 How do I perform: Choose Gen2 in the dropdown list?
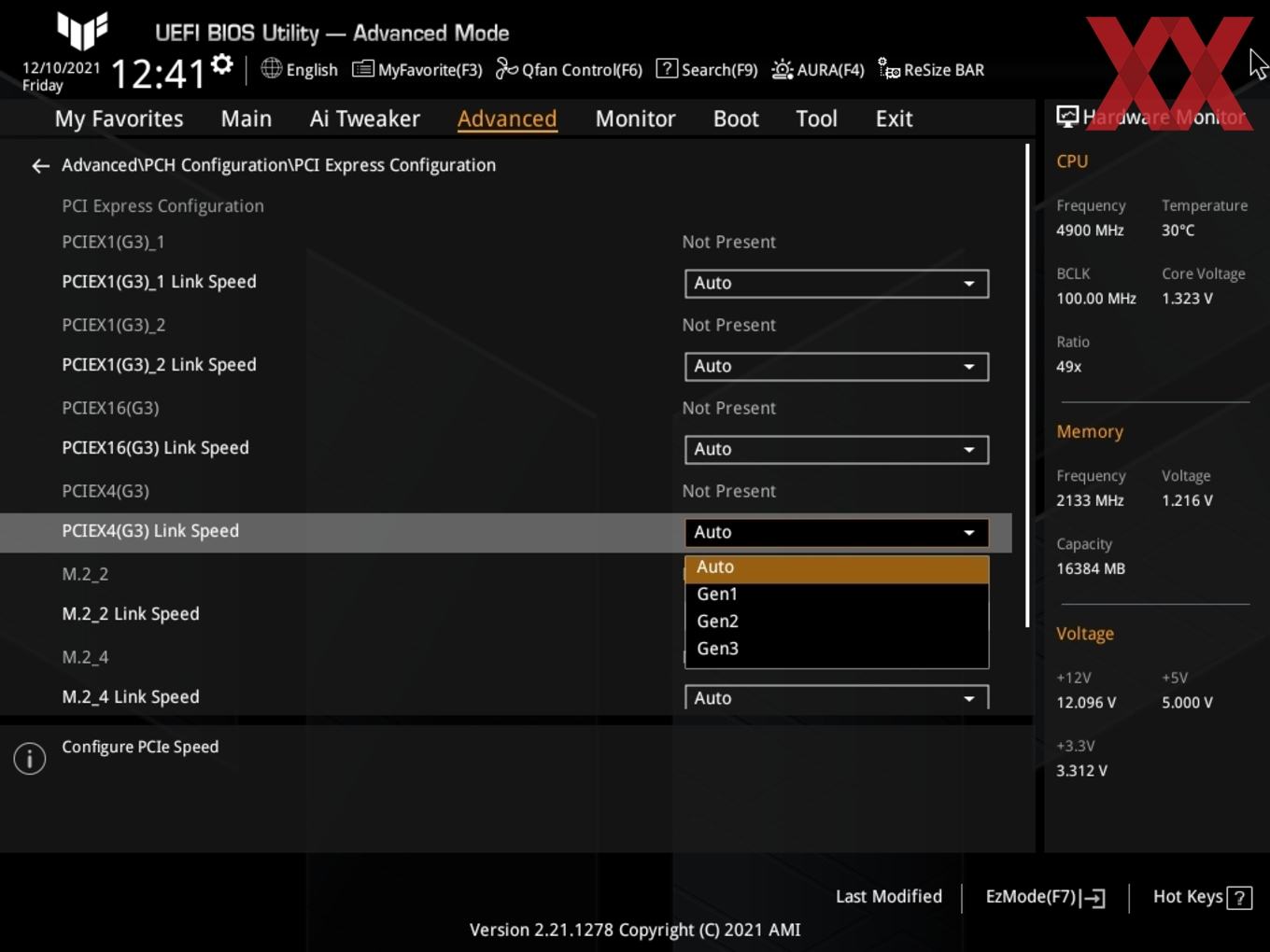pos(837,622)
